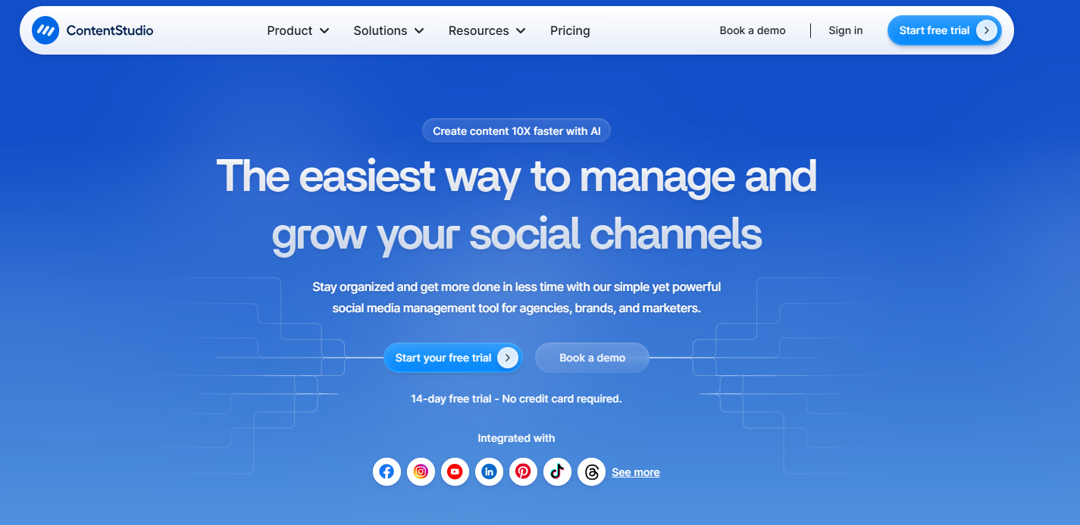Open the Threads integration icon

click(591, 472)
